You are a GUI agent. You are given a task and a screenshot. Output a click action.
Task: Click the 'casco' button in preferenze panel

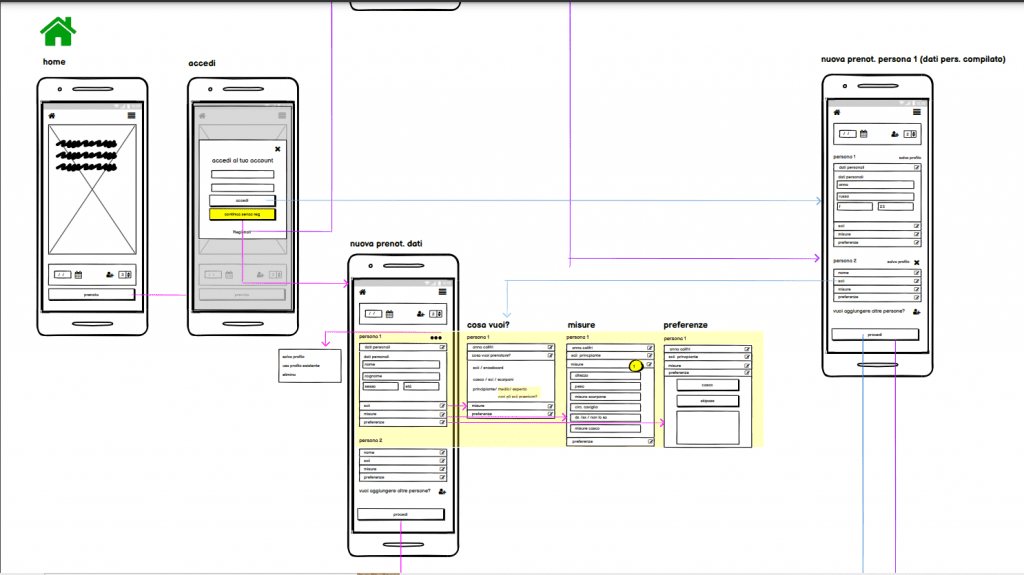tap(707, 385)
